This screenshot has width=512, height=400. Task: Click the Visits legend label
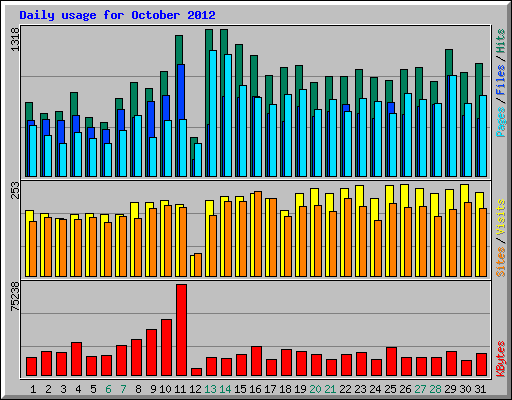(500, 218)
